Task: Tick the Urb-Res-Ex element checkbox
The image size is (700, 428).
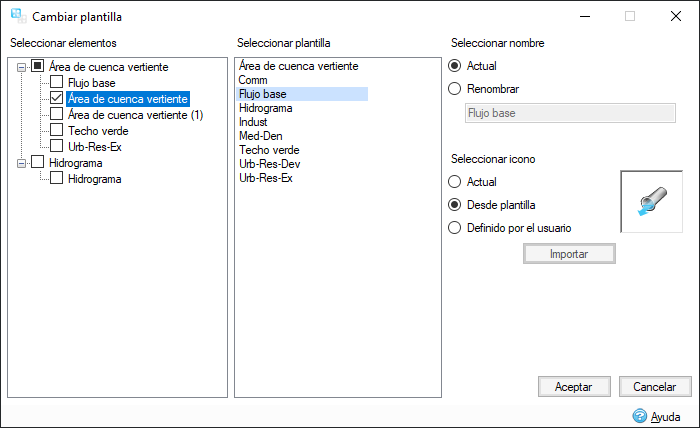Action: pos(57,147)
